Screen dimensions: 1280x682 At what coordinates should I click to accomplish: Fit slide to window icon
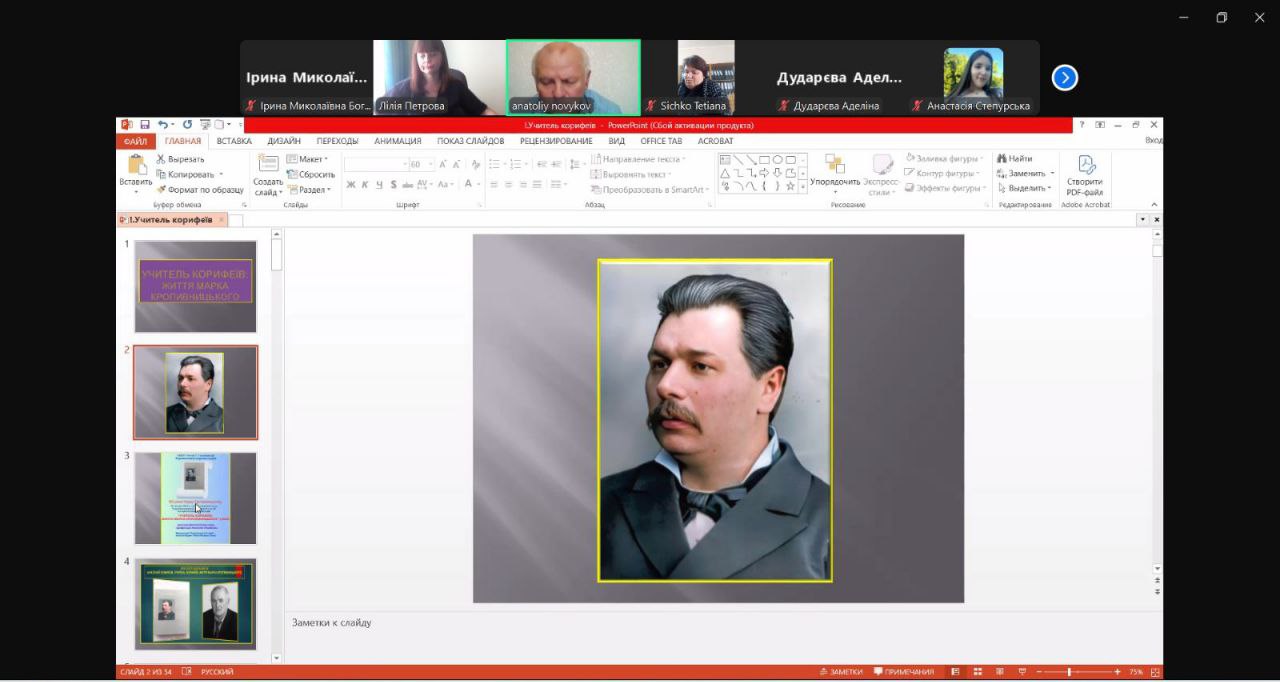tap(1156, 672)
